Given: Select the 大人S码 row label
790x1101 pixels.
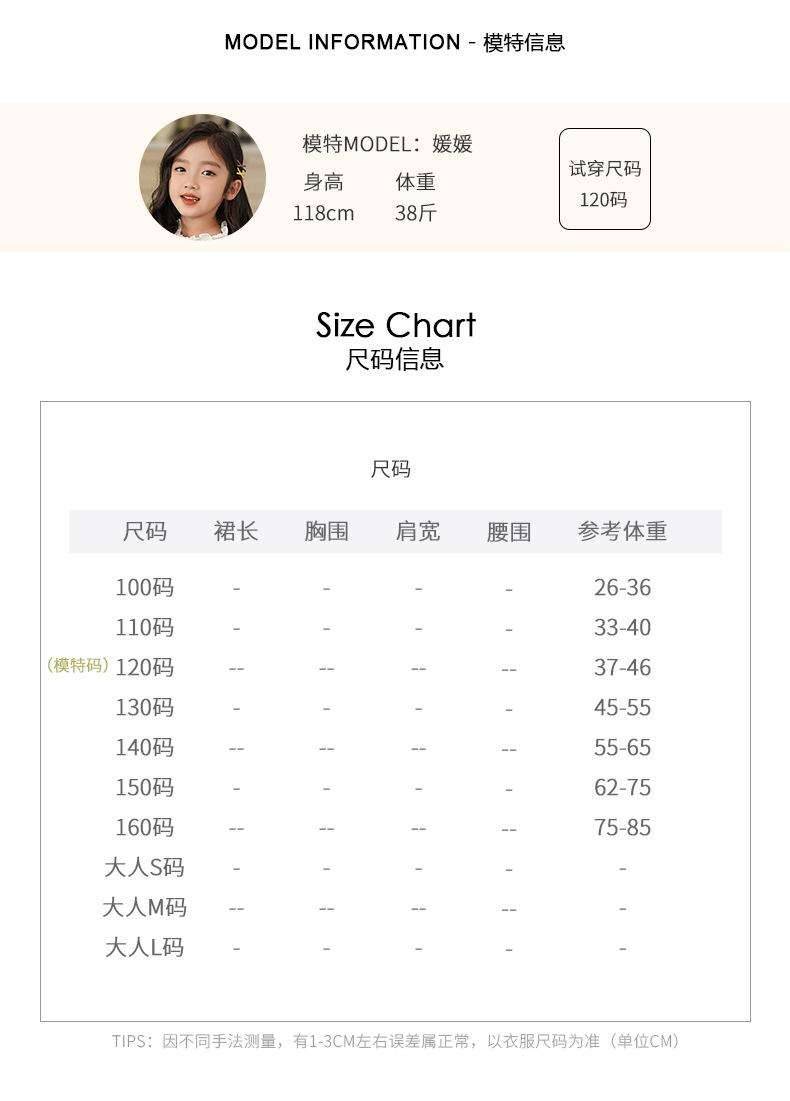Looking at the screenshot, I should click(x=145, y=867).
